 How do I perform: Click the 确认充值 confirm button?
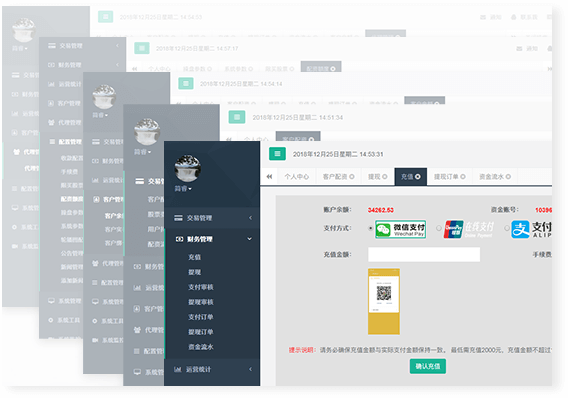(x=428, y=366)
